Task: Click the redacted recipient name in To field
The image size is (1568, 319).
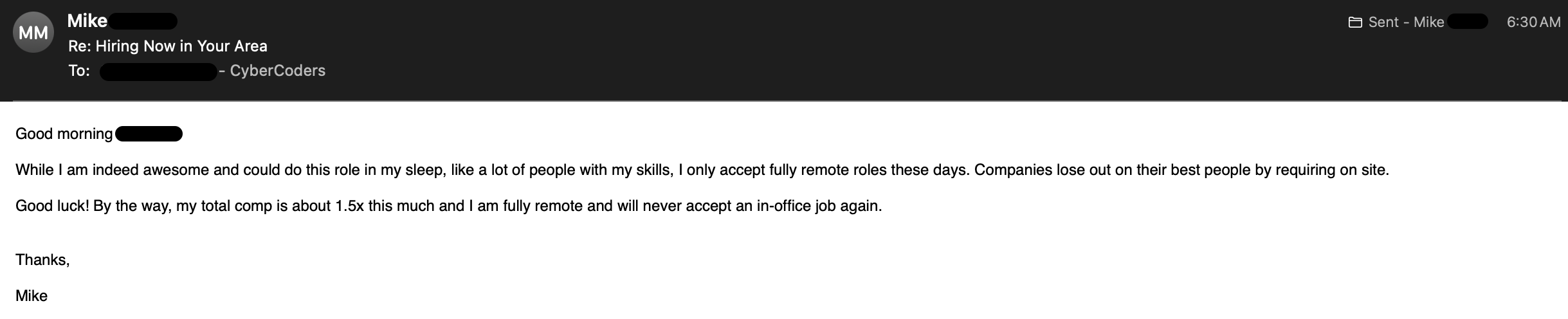Action: 158,71
